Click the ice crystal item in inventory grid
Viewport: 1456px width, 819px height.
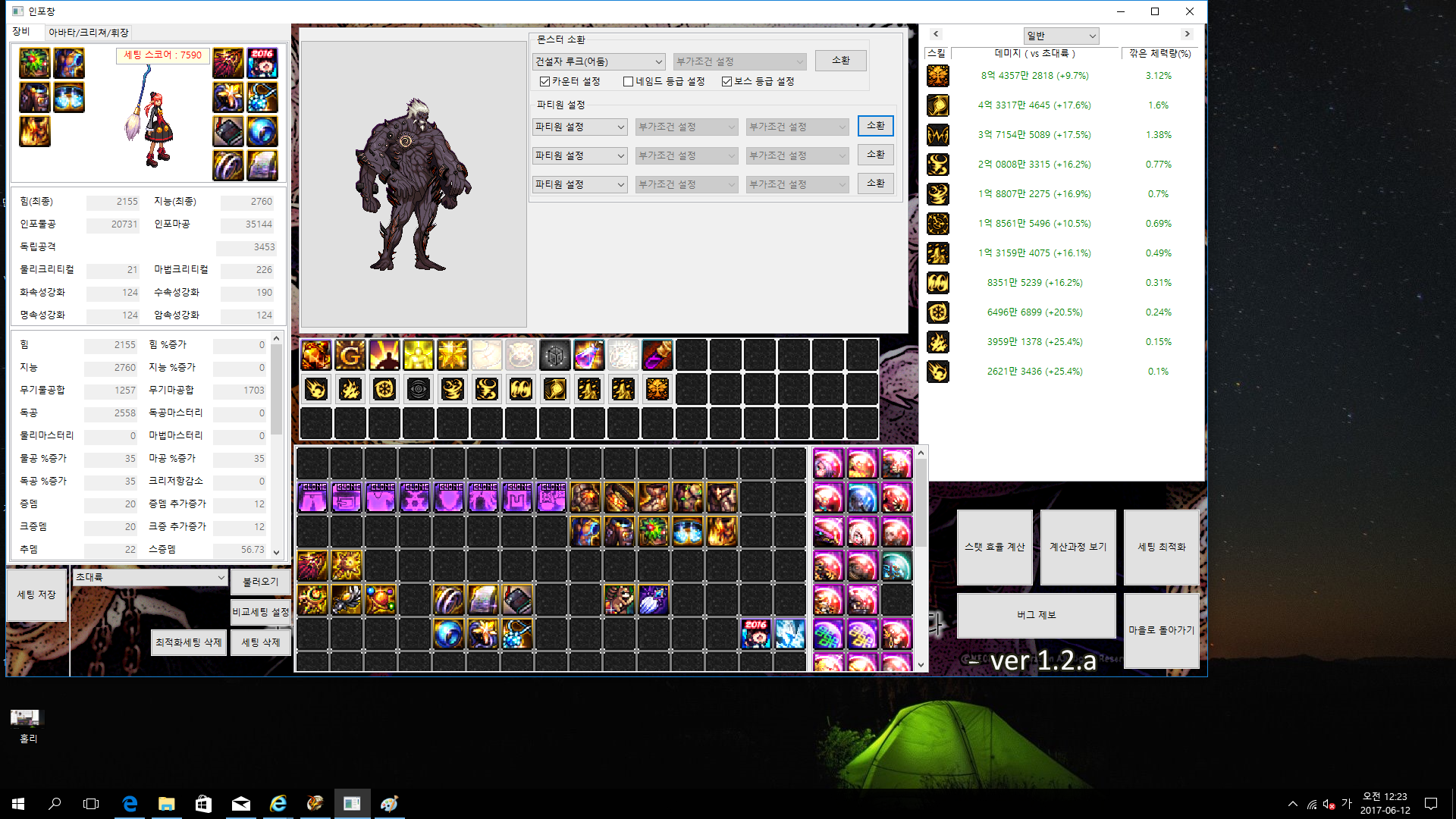[x=790, y=634]
